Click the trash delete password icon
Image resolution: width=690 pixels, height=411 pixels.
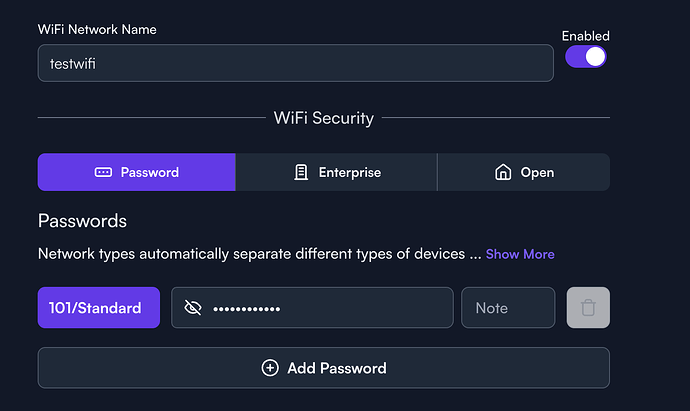[x=588, y=308]
